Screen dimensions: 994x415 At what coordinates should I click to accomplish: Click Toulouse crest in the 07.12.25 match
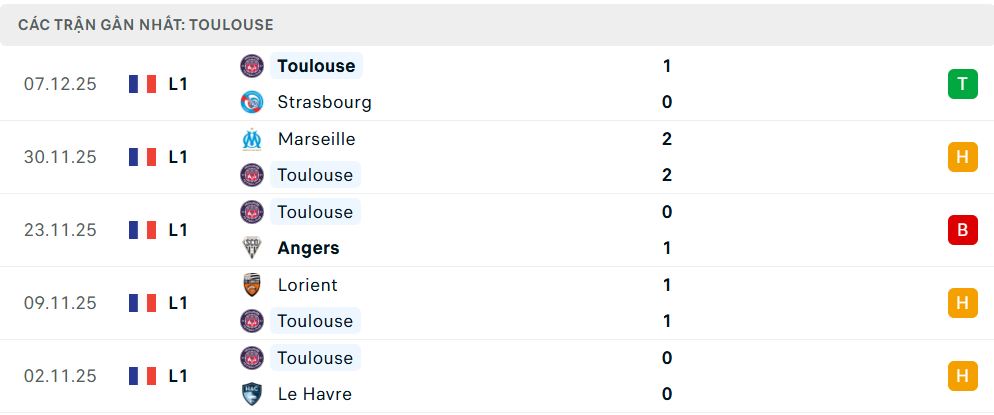pos(252,66)
